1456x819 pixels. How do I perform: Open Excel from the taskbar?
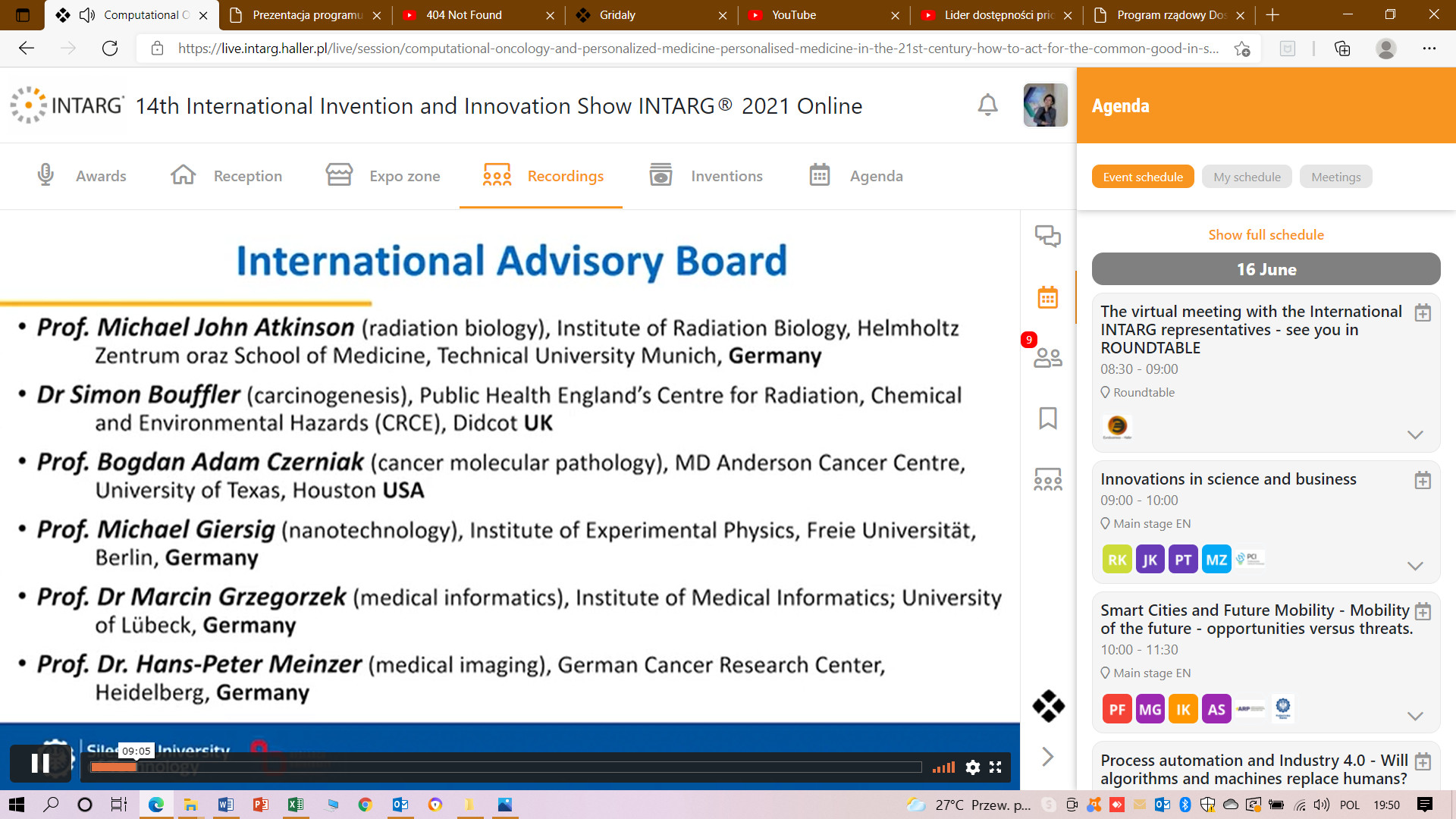pyautogui.click(x=296, y=805)
